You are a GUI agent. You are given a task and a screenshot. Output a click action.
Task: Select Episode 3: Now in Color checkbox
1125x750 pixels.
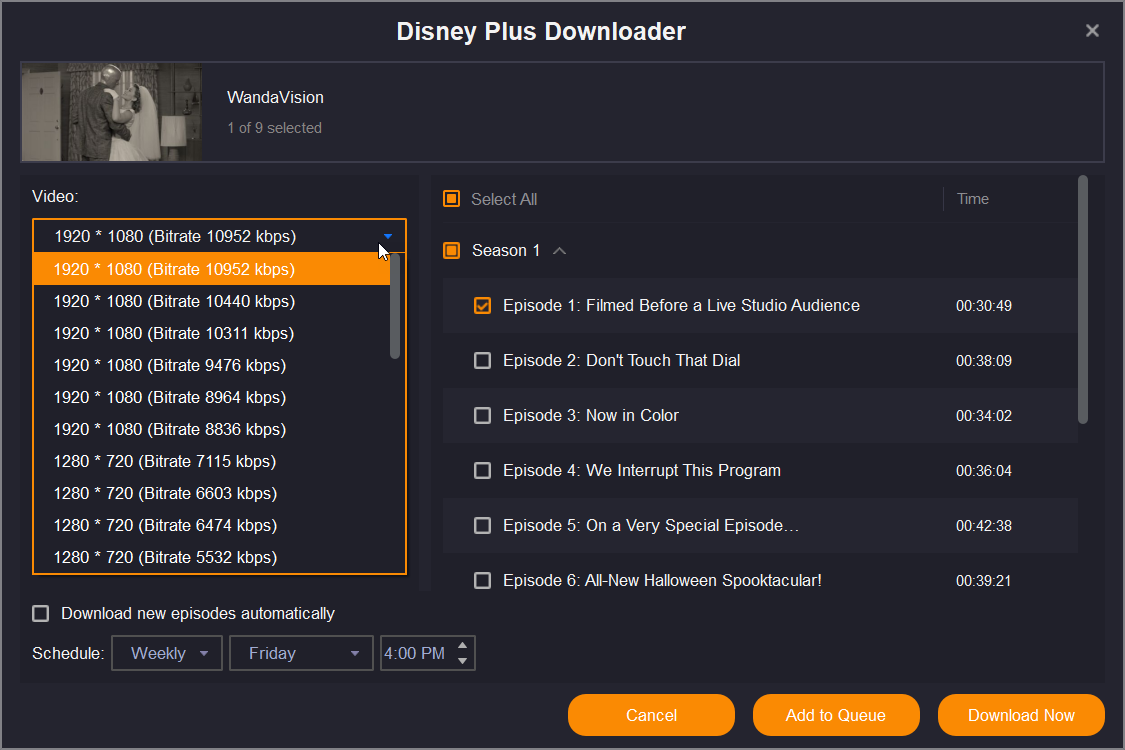[x=482, y=416]
